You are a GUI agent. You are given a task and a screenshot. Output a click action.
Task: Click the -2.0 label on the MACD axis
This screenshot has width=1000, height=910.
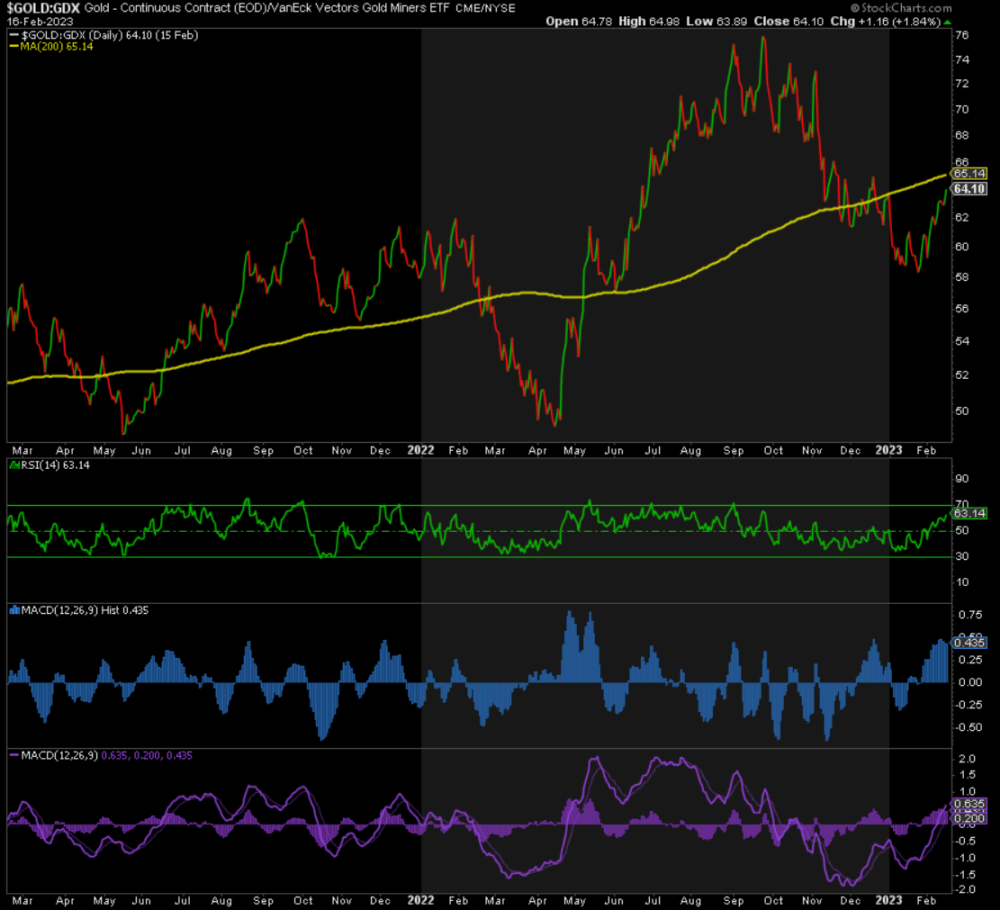pyautogui.click(x=965, y=890)
